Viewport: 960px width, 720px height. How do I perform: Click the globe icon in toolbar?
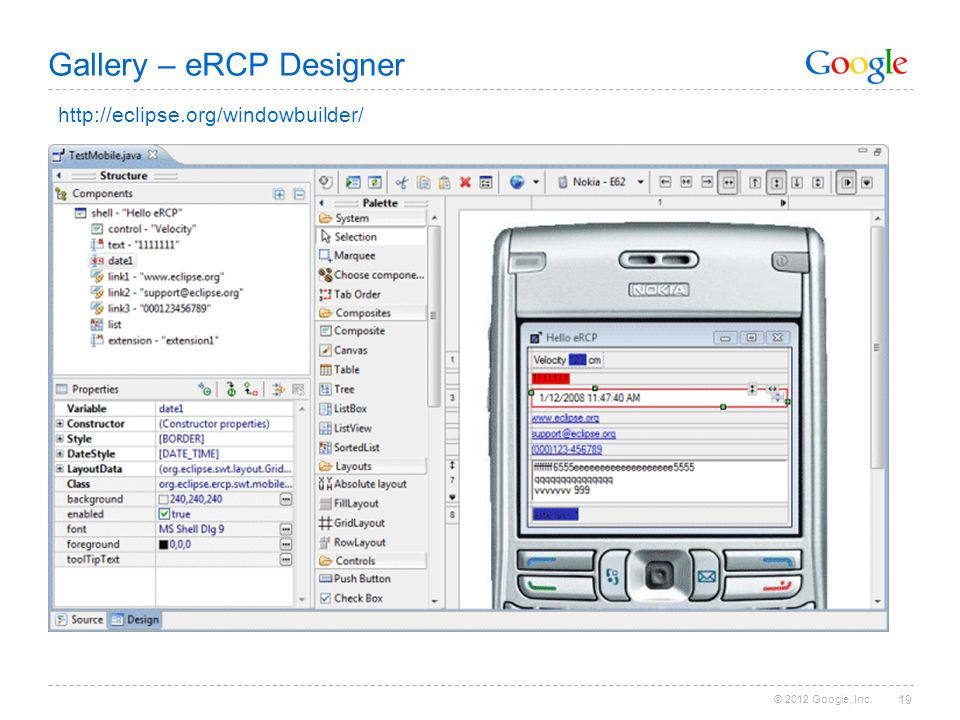517,182
